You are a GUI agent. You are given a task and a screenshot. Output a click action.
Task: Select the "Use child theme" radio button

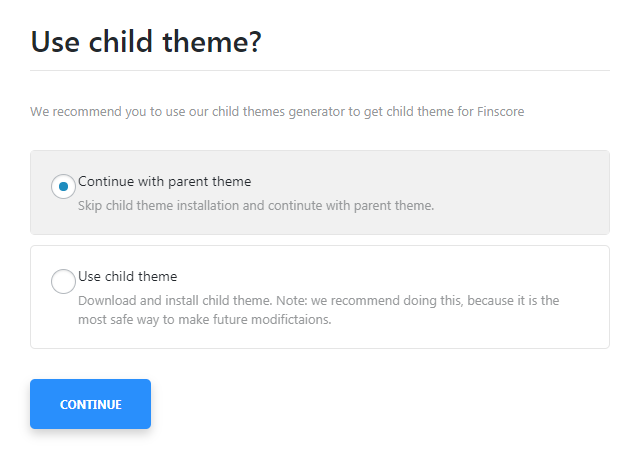click(x=63, y=282)
